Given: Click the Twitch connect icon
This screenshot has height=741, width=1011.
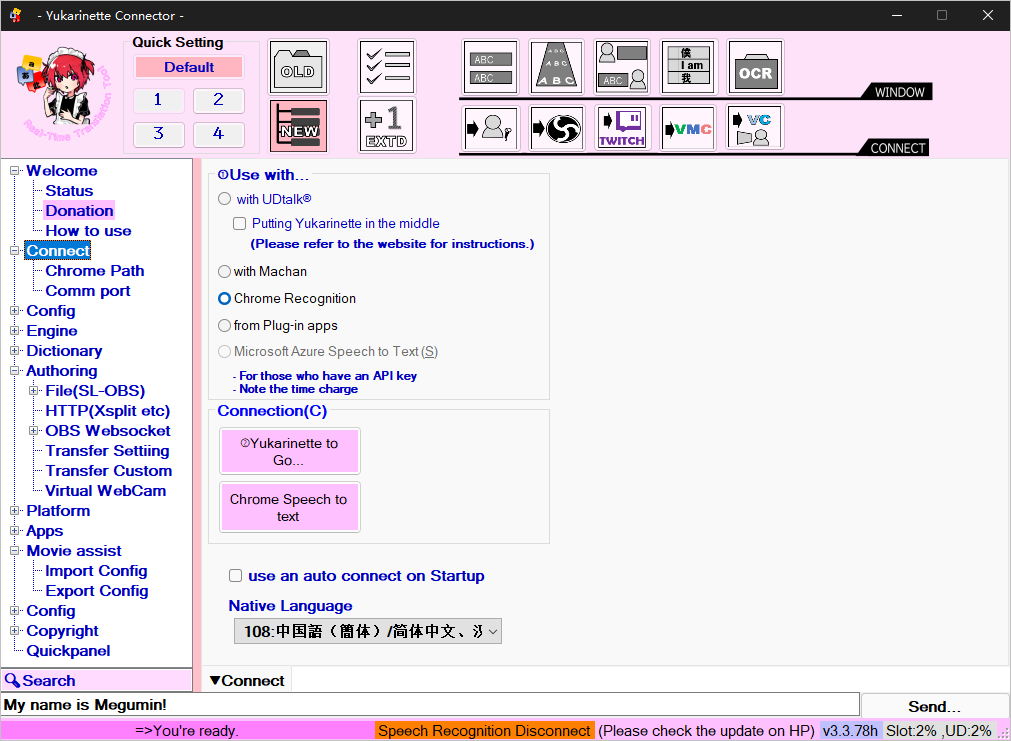Looking at the screenshot, I should 622,128.
